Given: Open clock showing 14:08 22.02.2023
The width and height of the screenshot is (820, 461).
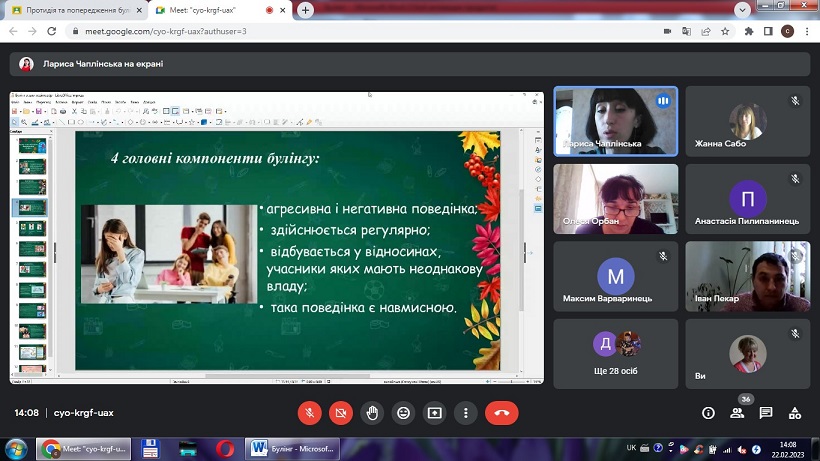Looking at the screenshot, I should click(x=788, y=450).
